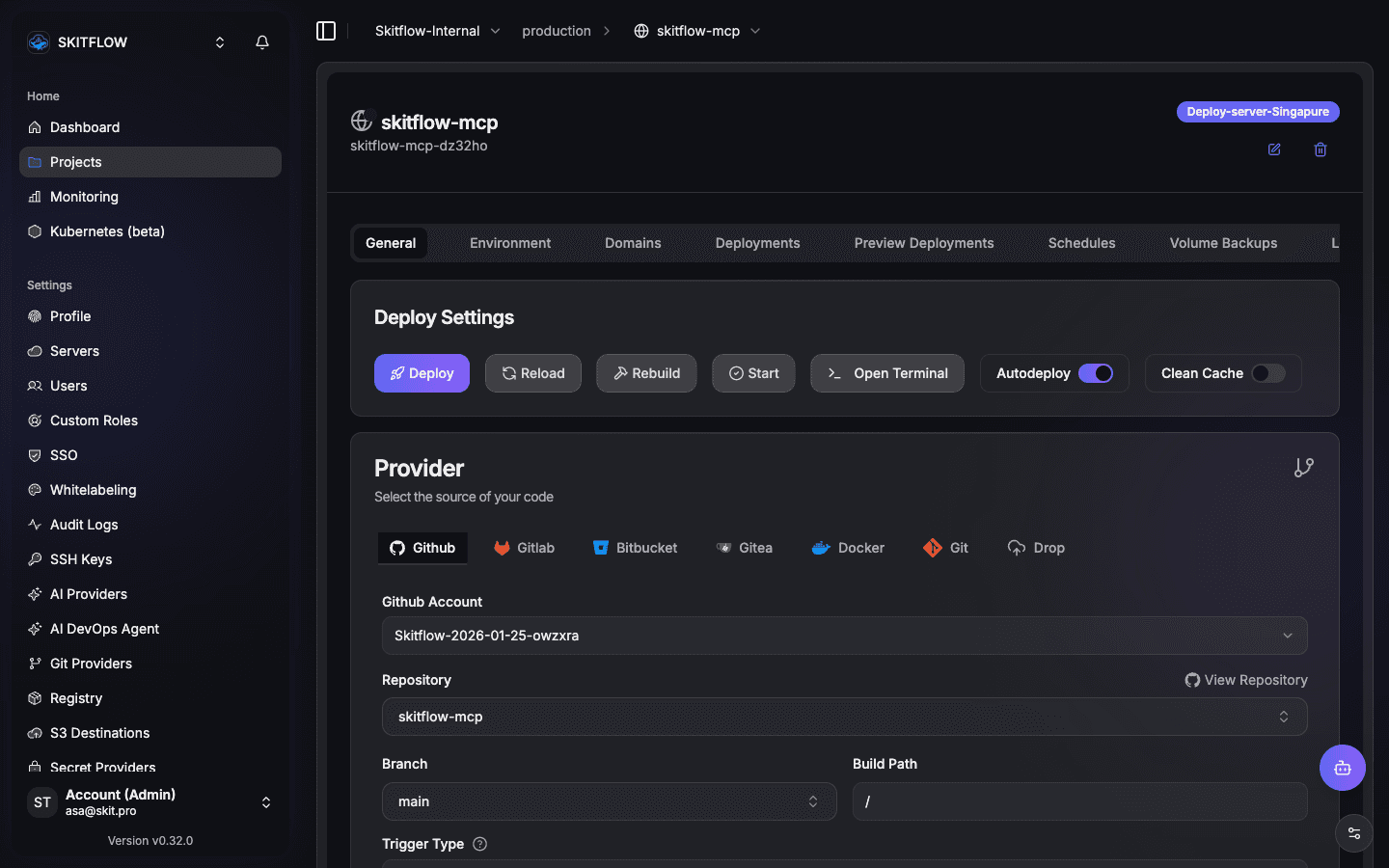
Task: Select the Docker provider tab
Action: point(848,548)
